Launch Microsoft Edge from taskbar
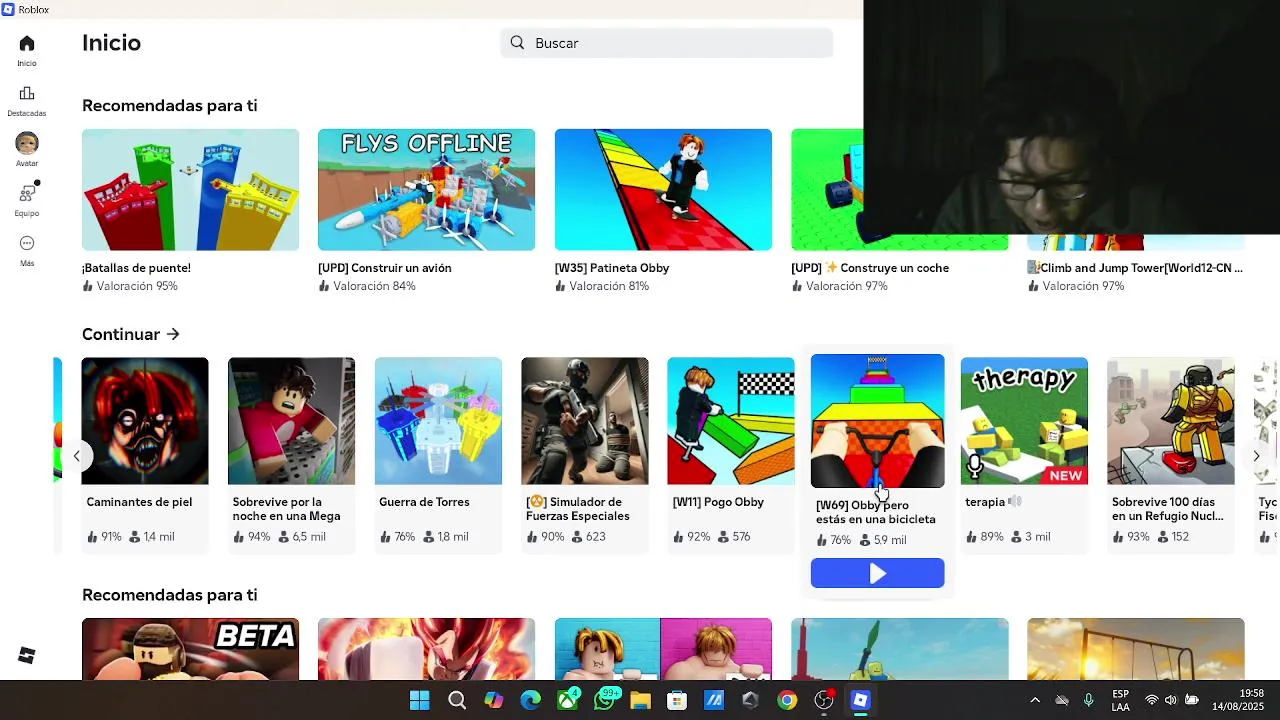Image resolution: width=1280 pixels, height=720 pixels. (530, 700)
